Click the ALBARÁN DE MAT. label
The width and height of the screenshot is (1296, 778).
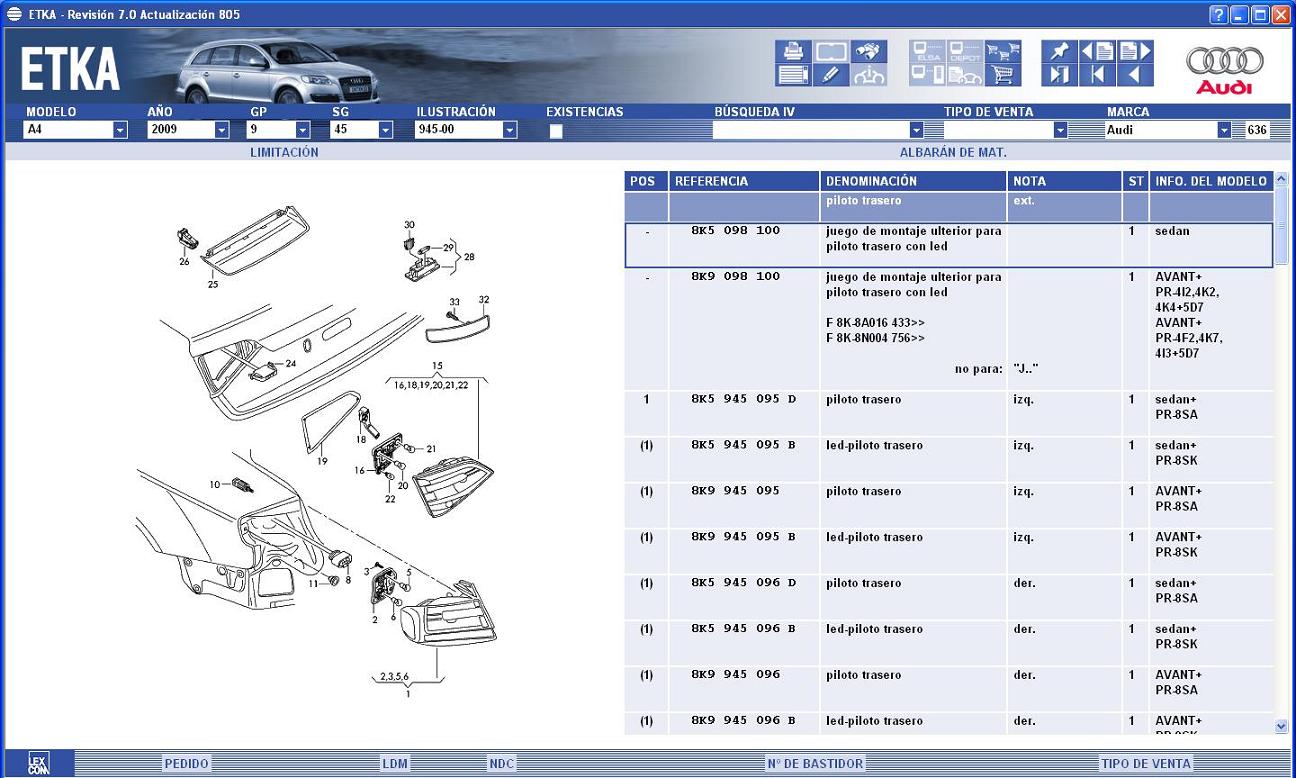(953, 153)
